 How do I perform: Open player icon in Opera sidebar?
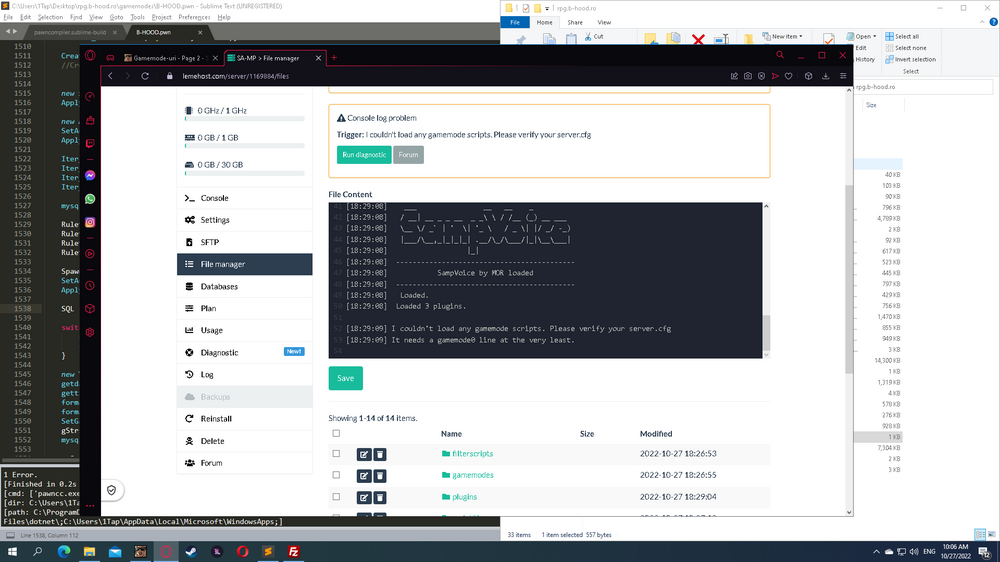tap(90, 254)
